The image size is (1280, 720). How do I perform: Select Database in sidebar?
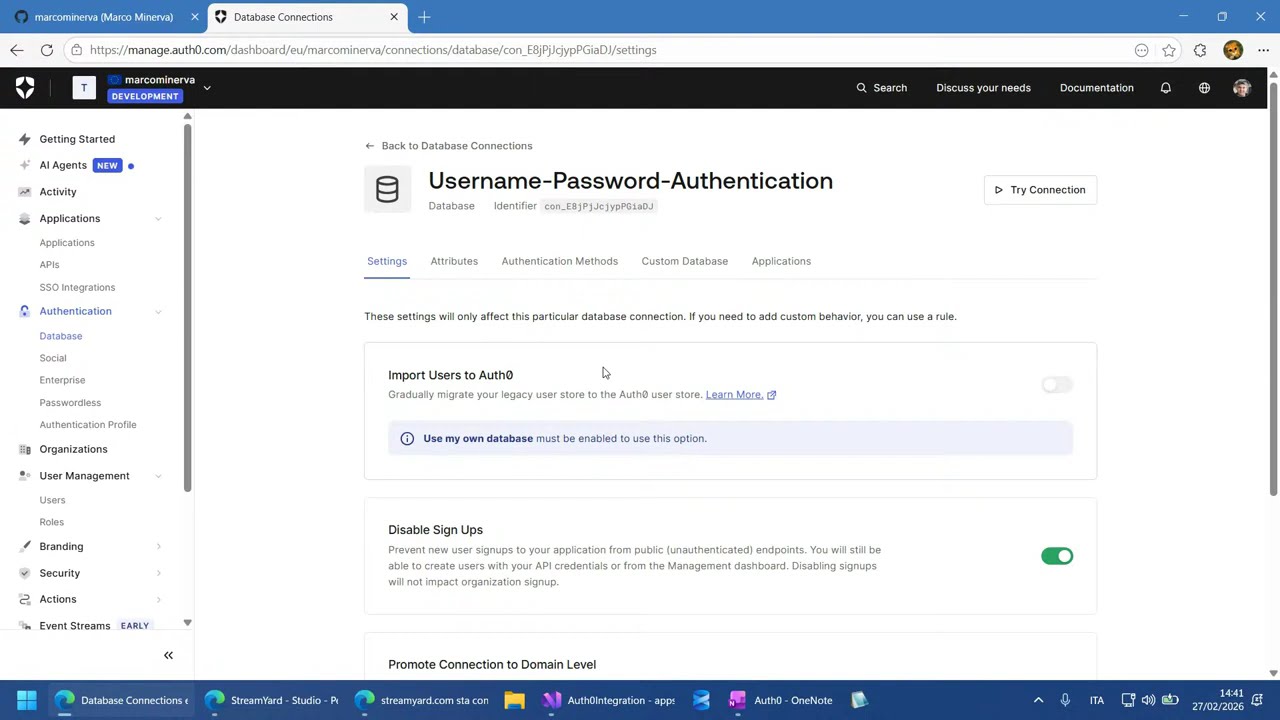[x=61, y=336]
